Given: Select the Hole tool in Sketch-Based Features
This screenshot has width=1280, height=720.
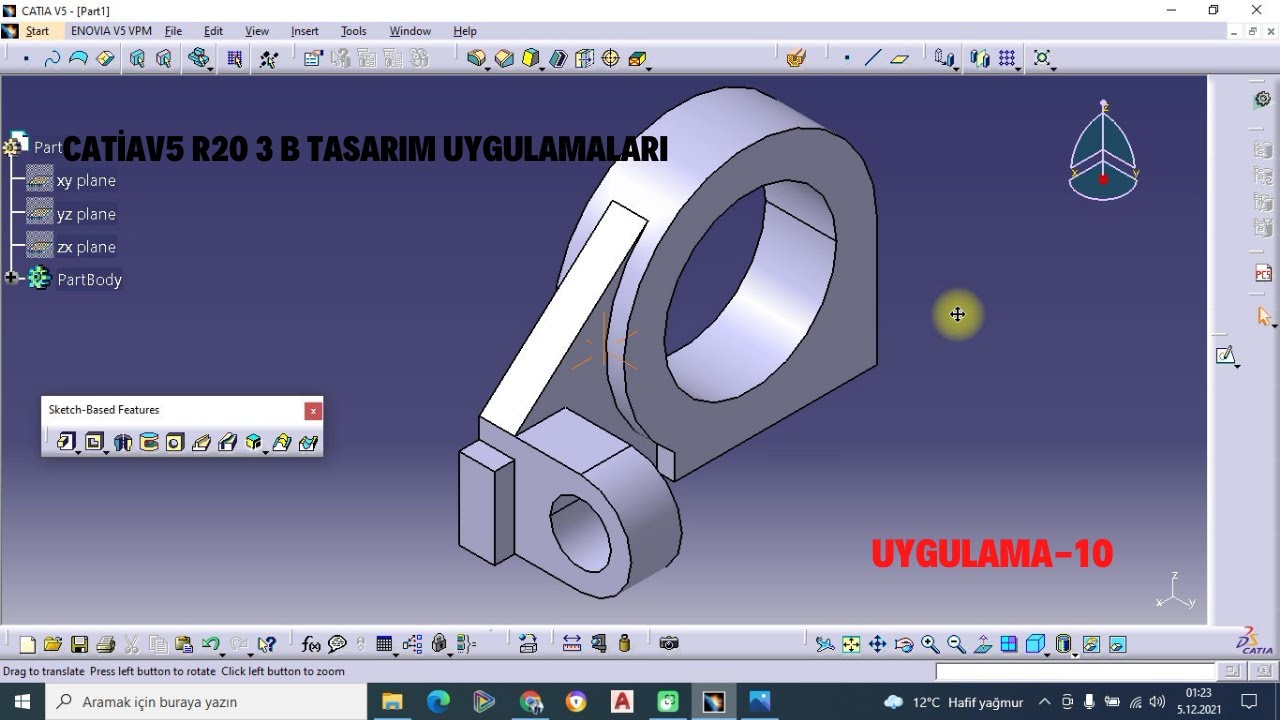Looking at the screenshot, I should pyautogui.click(x=175, y=442).
